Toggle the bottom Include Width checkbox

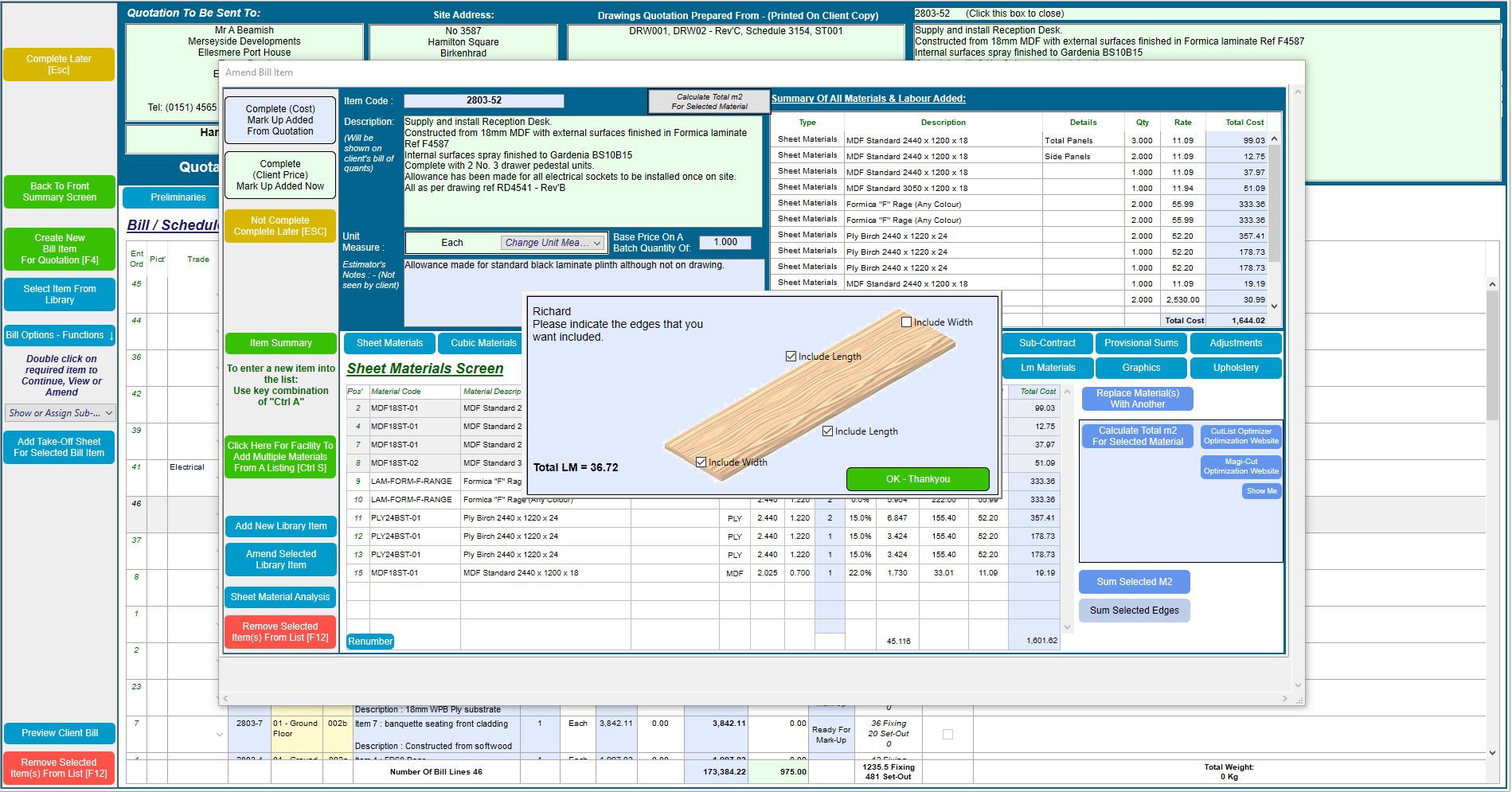pyautogui.click(x=701, y=462)
